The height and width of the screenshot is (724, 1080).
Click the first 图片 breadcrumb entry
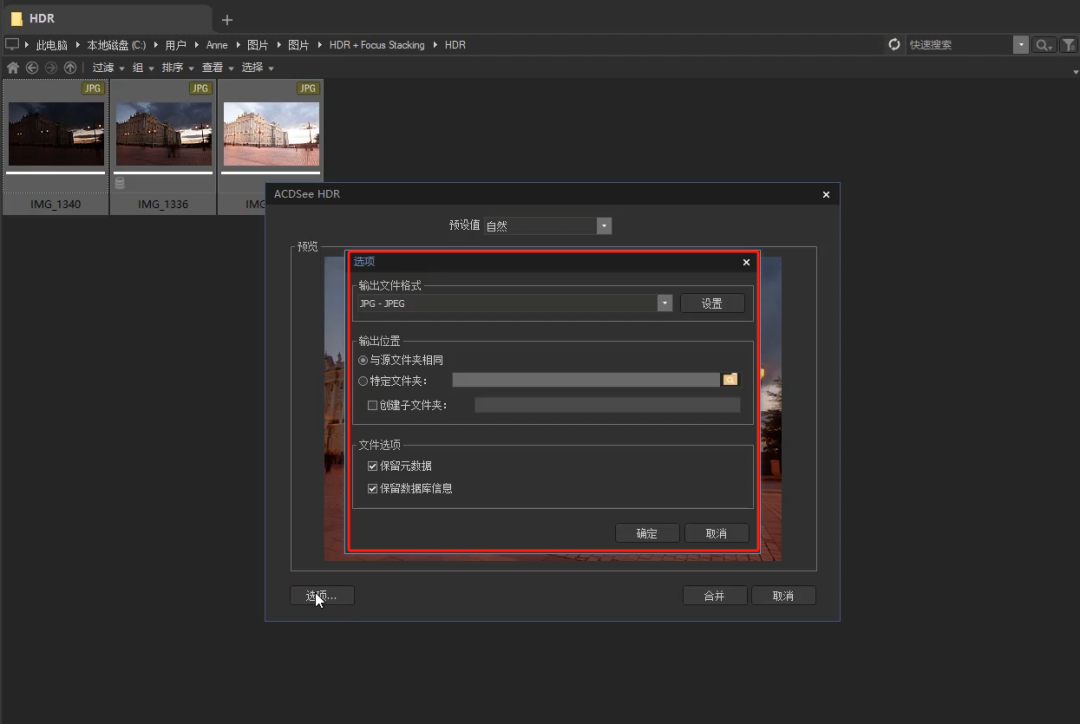point(258,45)
